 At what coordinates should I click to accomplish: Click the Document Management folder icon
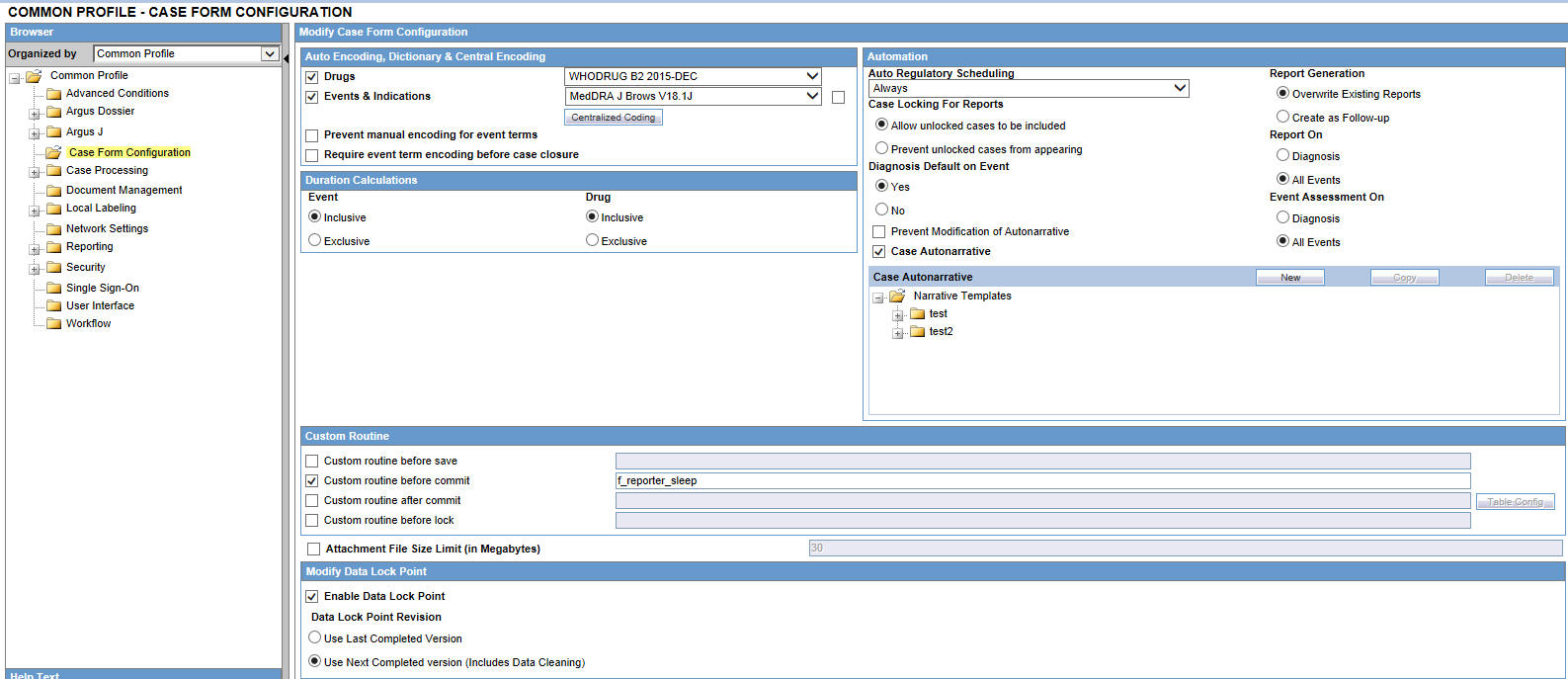click(x=54, y=191)
